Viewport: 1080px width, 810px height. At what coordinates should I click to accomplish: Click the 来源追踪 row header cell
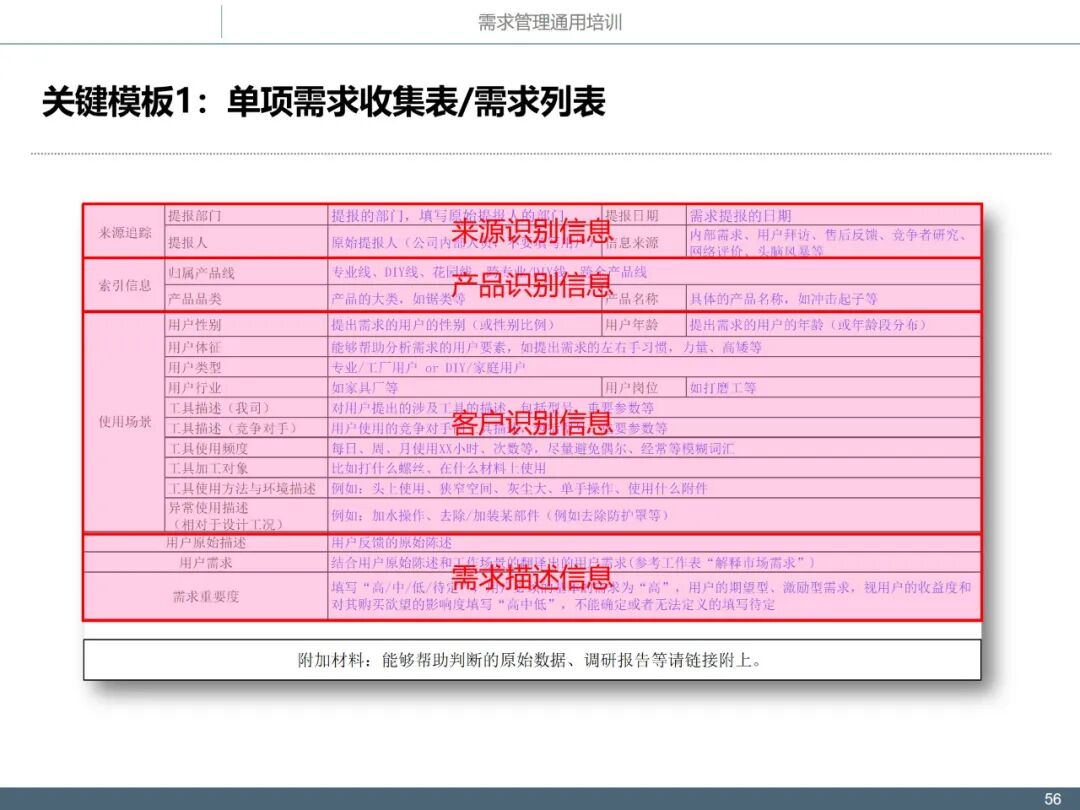124,231
